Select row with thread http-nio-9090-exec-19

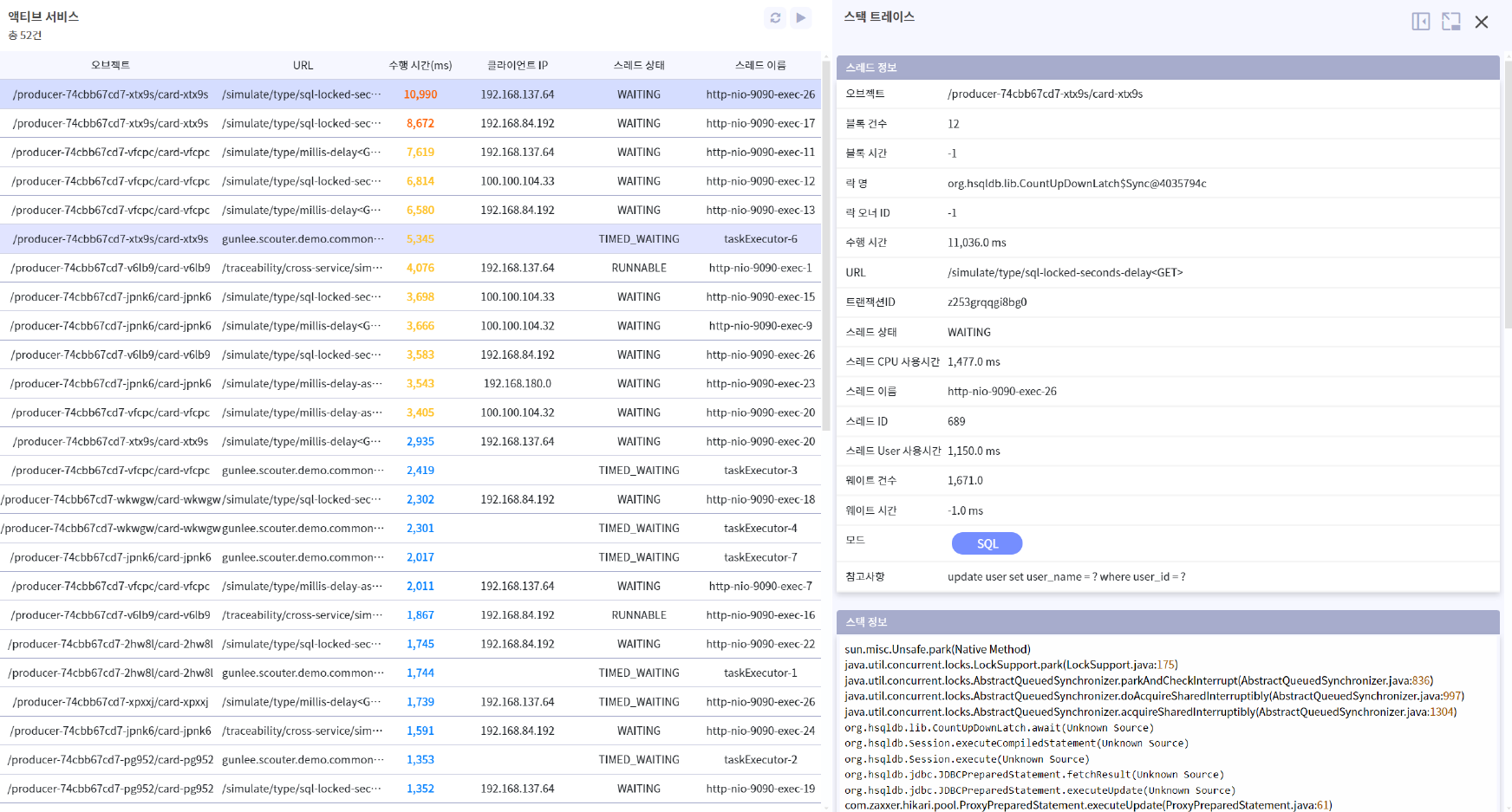point(410,789)
